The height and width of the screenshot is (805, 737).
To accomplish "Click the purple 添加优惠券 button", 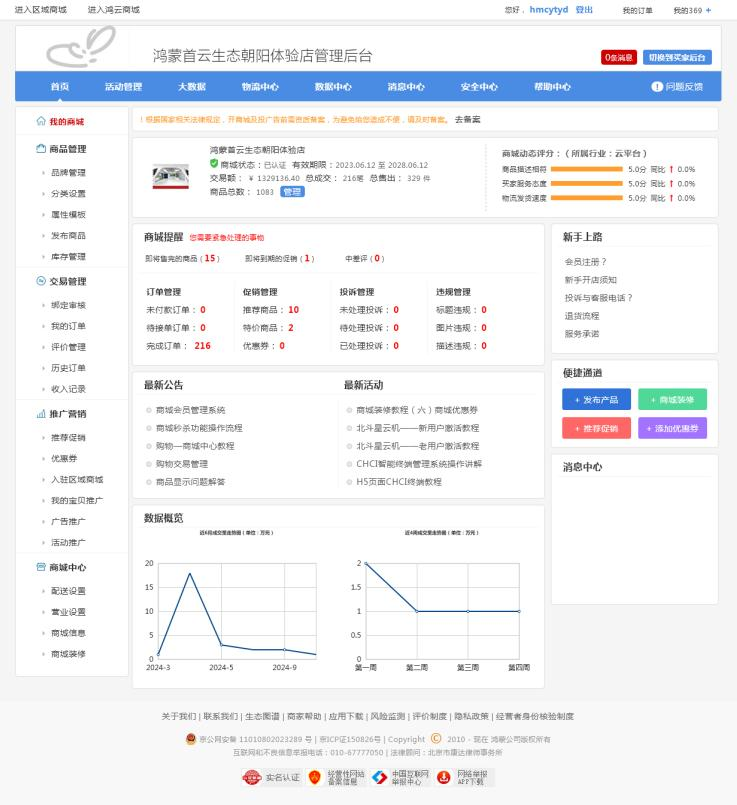I will (672, 428).
